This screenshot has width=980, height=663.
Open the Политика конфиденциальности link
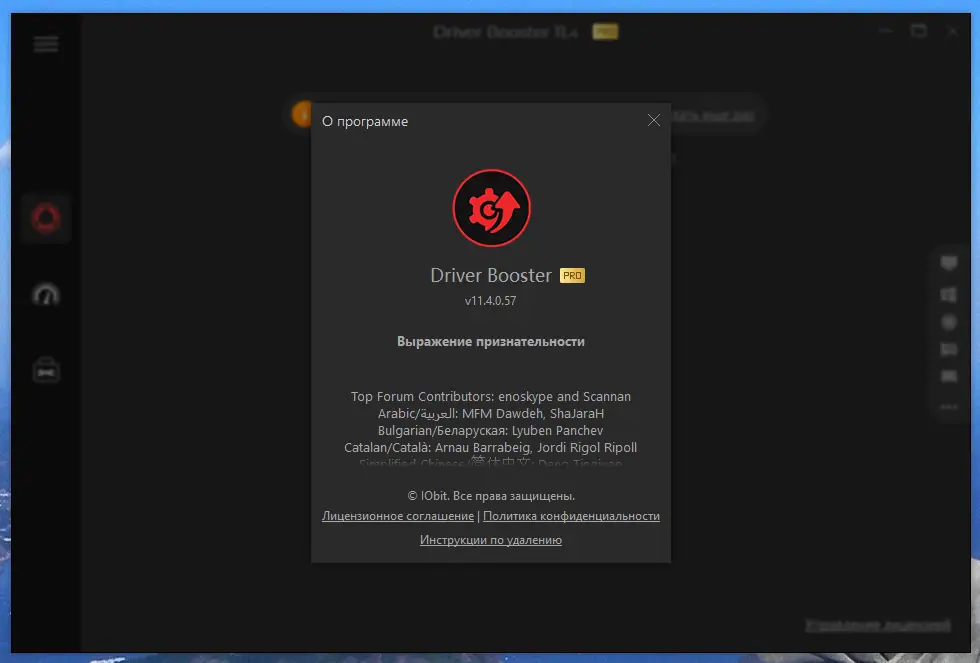pos(571,516)
